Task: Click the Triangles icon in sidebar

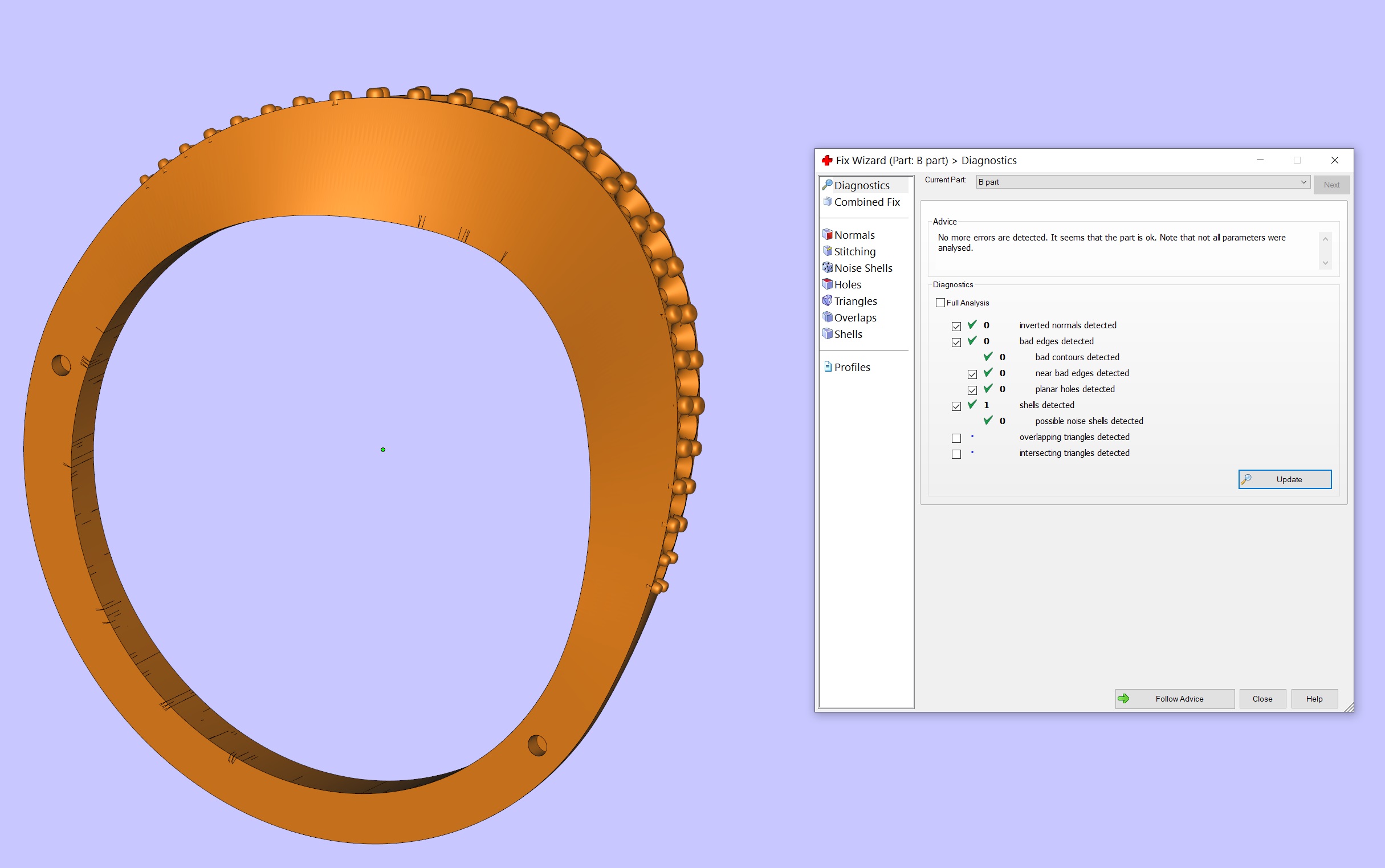Action: (827, 300)
